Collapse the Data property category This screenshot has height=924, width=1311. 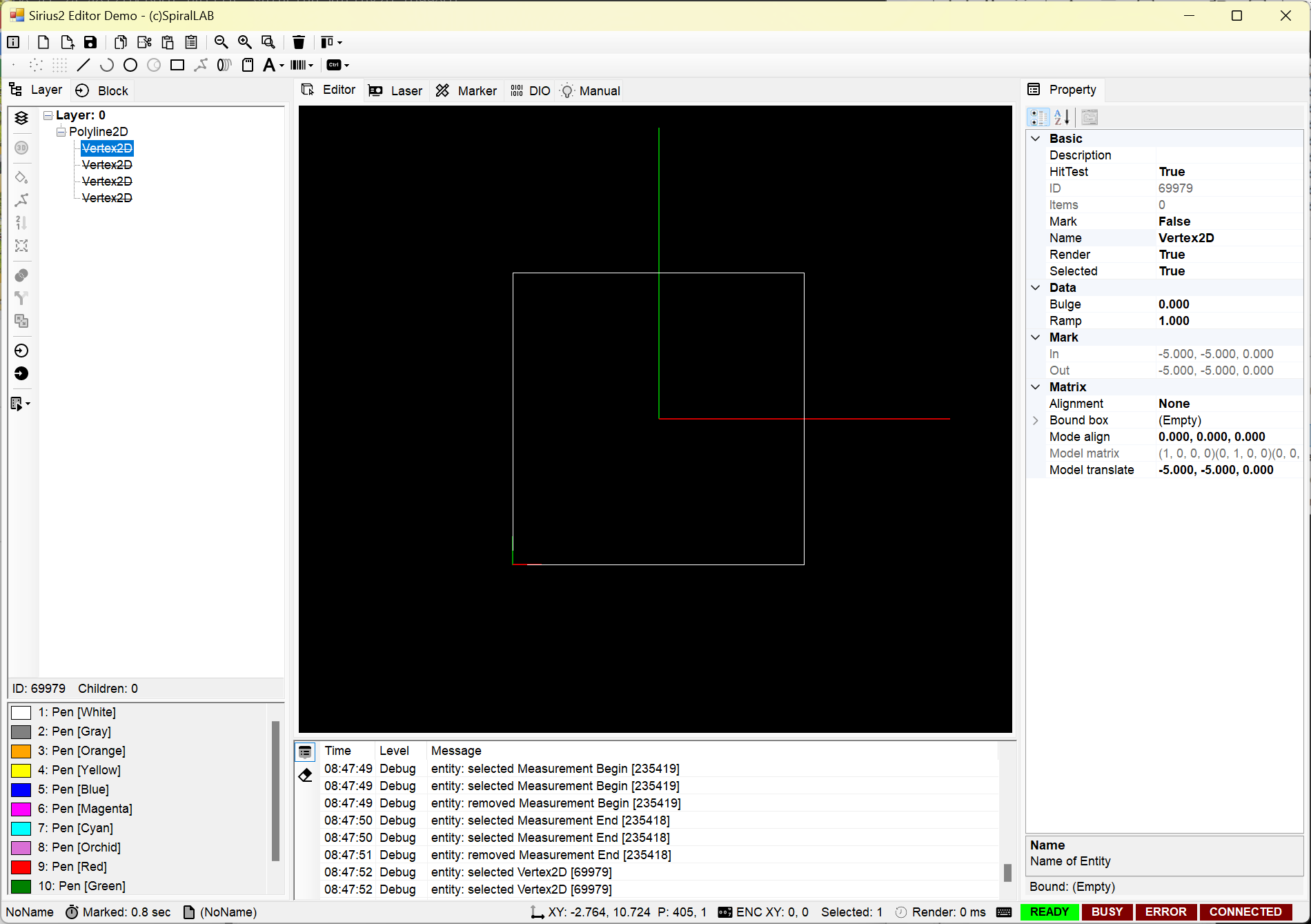1036,288
